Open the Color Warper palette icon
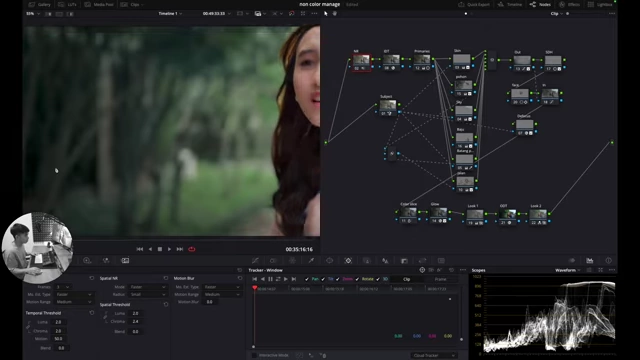 click(x=292, y=260)
